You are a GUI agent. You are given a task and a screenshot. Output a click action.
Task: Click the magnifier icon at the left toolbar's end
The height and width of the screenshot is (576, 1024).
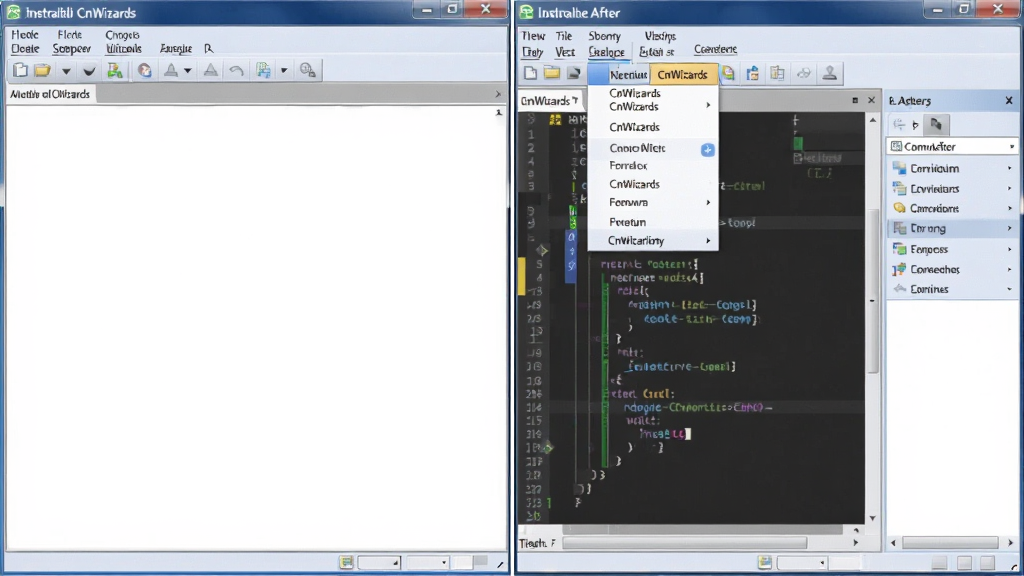(308, 71)
